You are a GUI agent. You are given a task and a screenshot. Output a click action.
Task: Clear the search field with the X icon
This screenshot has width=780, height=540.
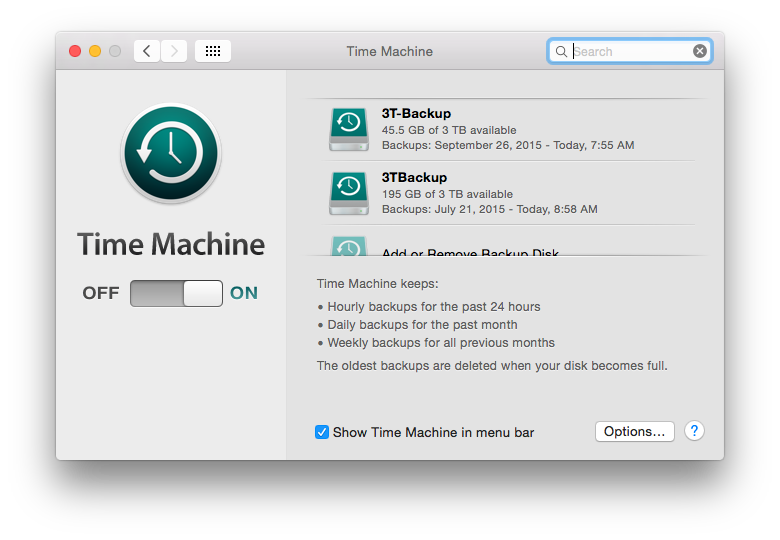(x=700, y=51)
